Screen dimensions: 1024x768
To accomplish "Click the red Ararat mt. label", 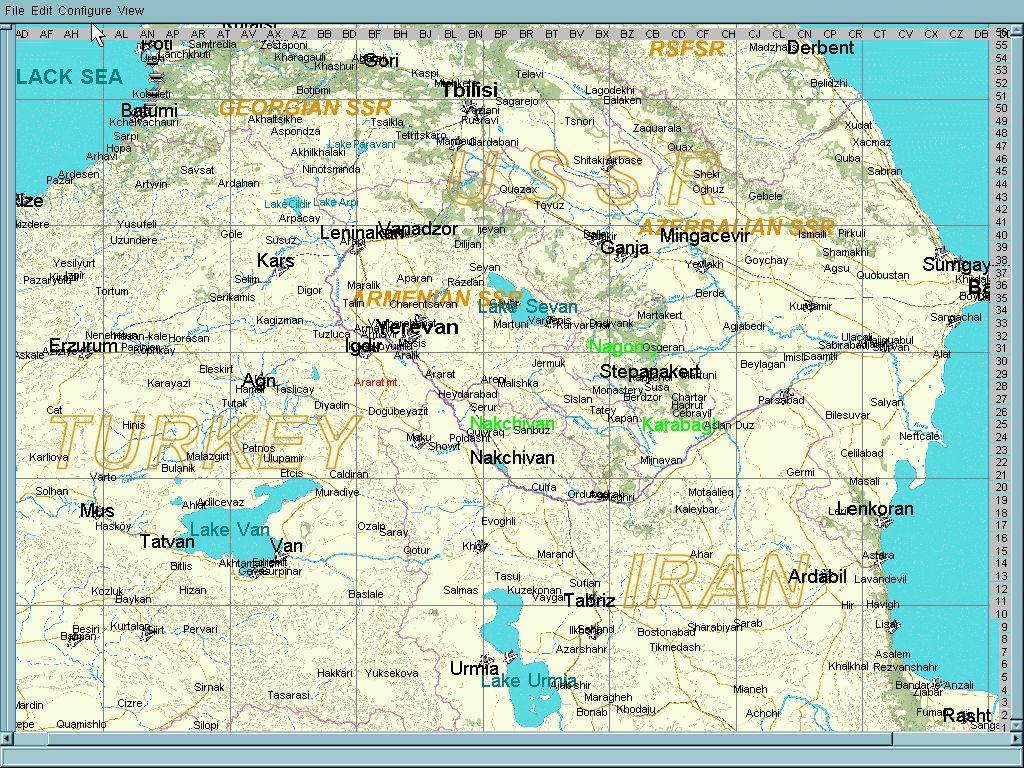I will tap(376, 382).
